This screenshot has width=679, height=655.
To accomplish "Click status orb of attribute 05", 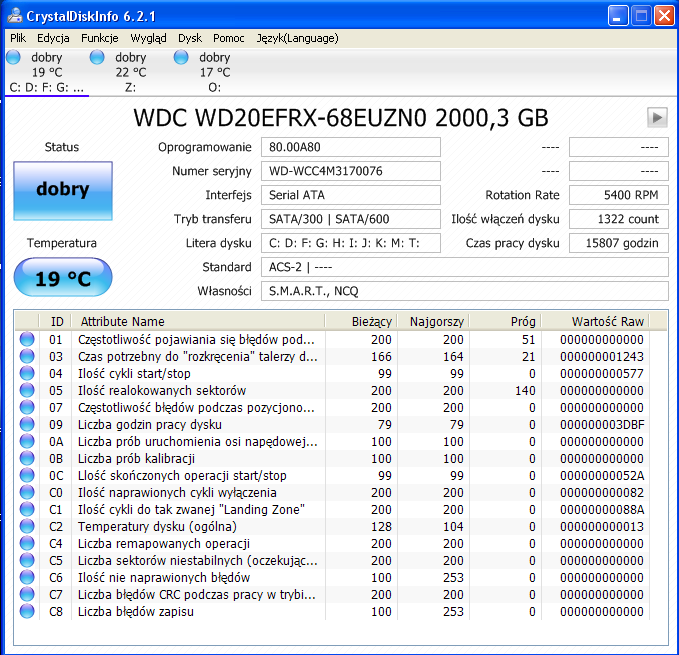I will pyautogui.click(x=27, y=390).
